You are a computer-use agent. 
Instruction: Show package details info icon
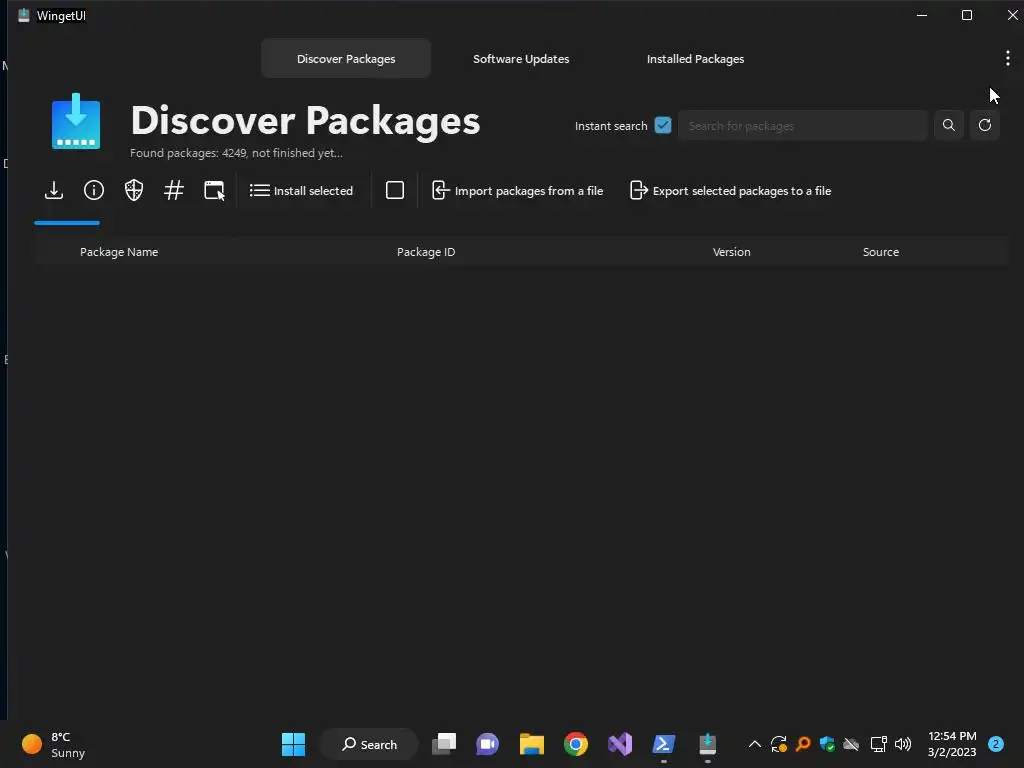point(94,191)
